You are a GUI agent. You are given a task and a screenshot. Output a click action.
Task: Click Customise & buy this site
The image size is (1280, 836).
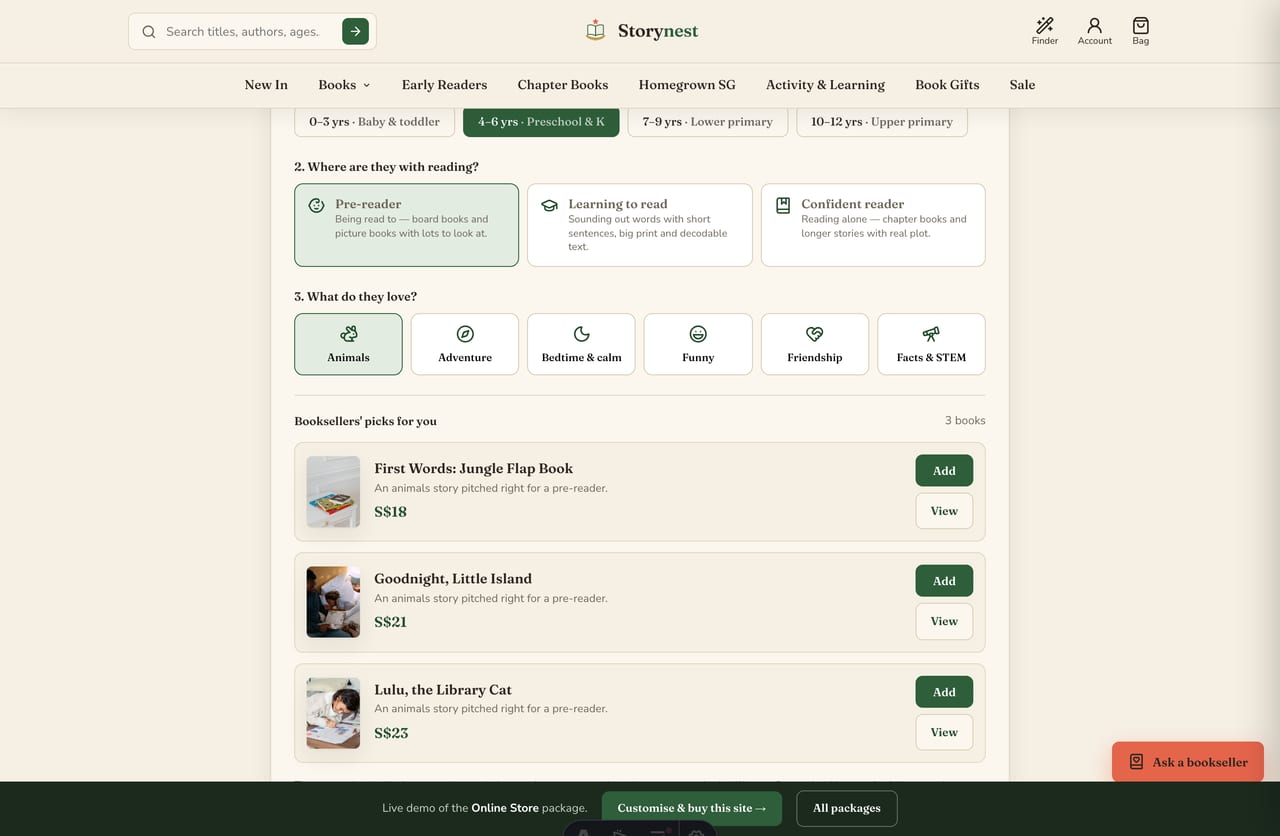(692, 808)
